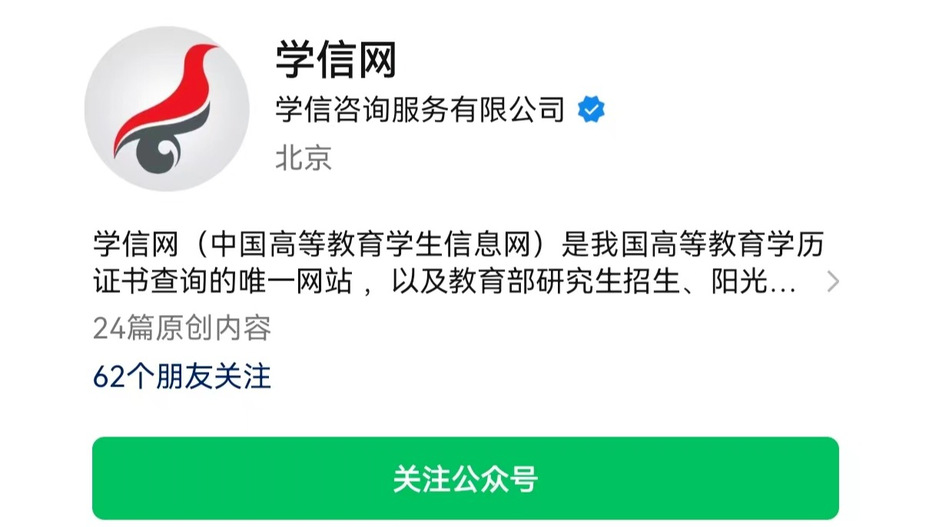This screenshot has height=527, width=939.
Task: See which friends follow via 62个朋友关注
Action: pos(182,376)
